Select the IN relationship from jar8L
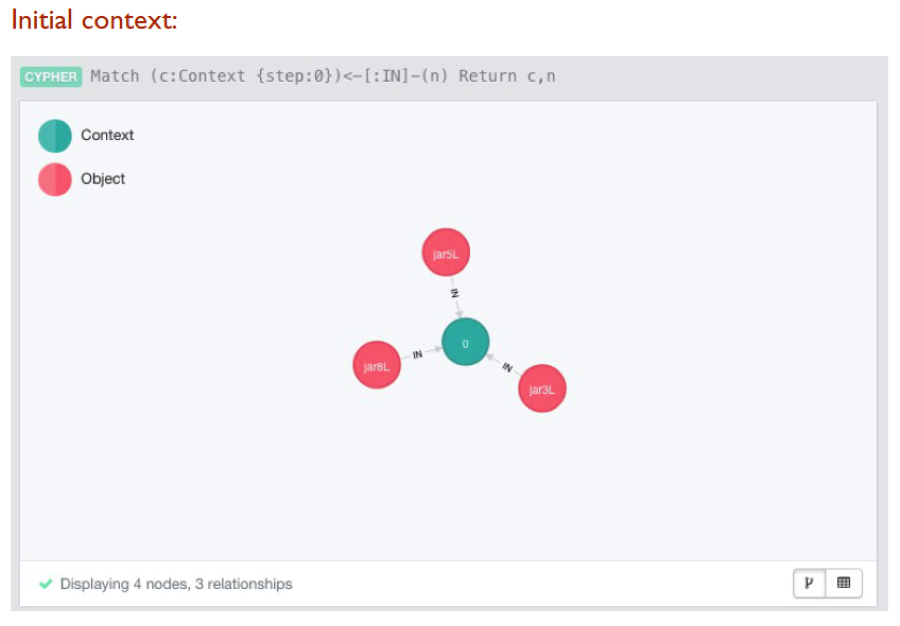900x626 pixels. click(417, 355)
